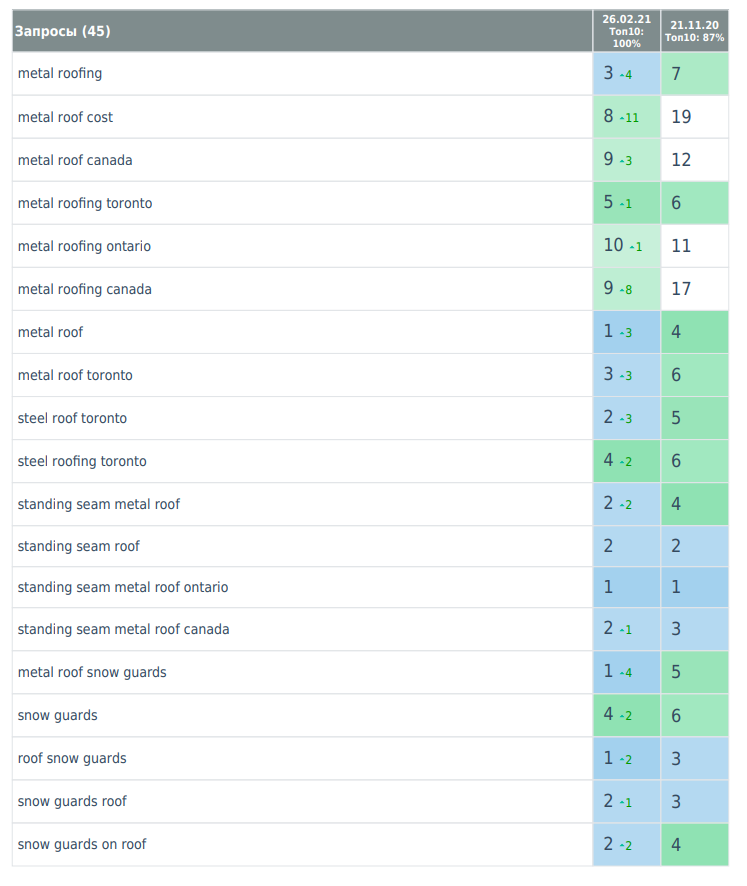The image size is (747, 886).
Task: Click 21.11.20 position cell for steel roofing toronto
Action: (x=695, y=461)
